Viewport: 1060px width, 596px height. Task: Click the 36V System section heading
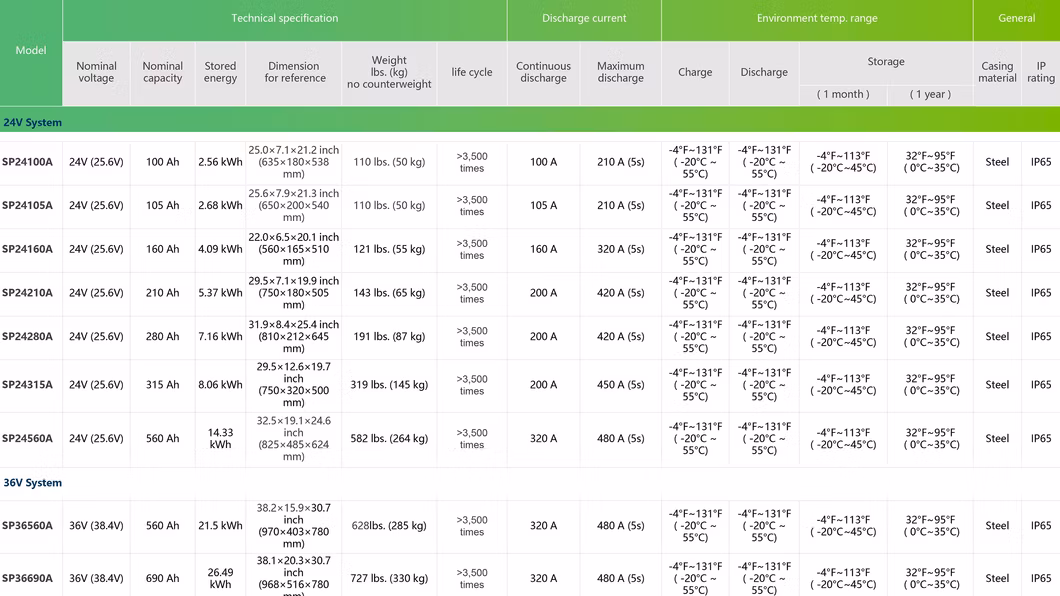[x=33, y=483]
